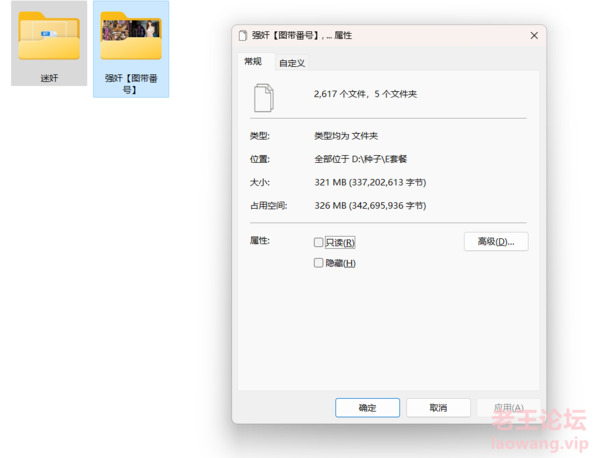This screenshot has width=600, height=458.
Task: Click the "占用空间:" label
Action: (269, 206)
